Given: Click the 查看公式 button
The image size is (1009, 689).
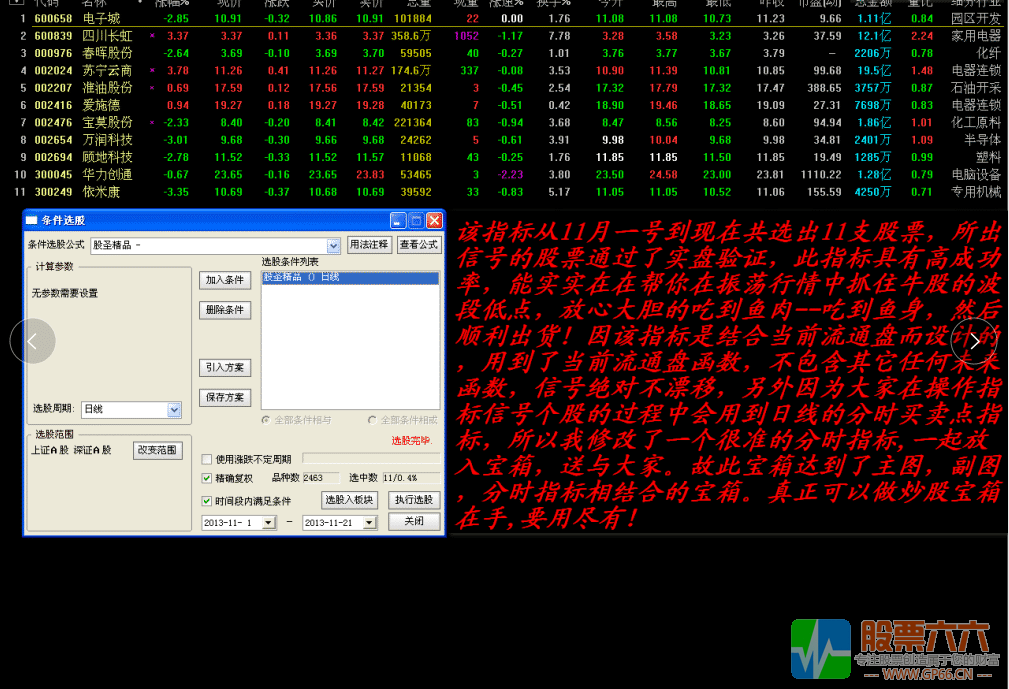Looking at the screenshot, I should (419, 244).
